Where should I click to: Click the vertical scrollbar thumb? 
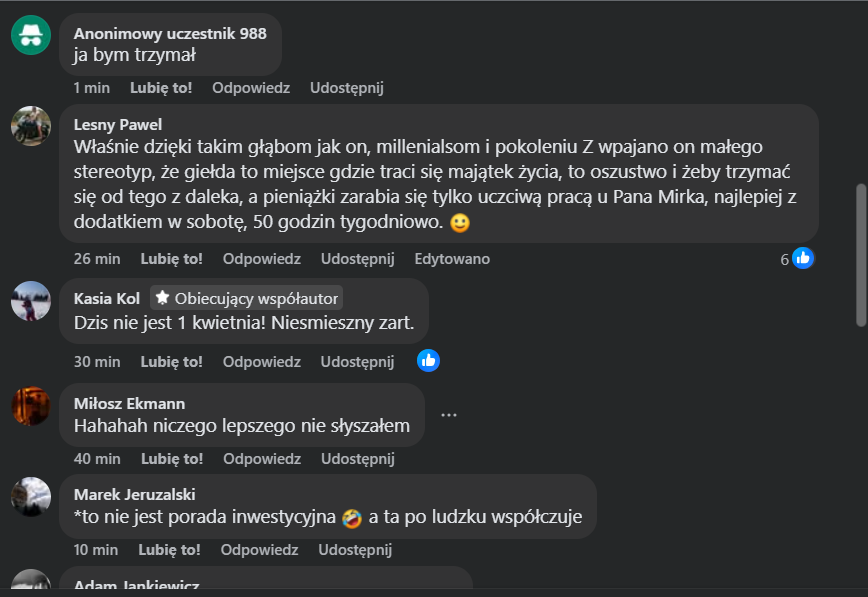tap(861, 253)
